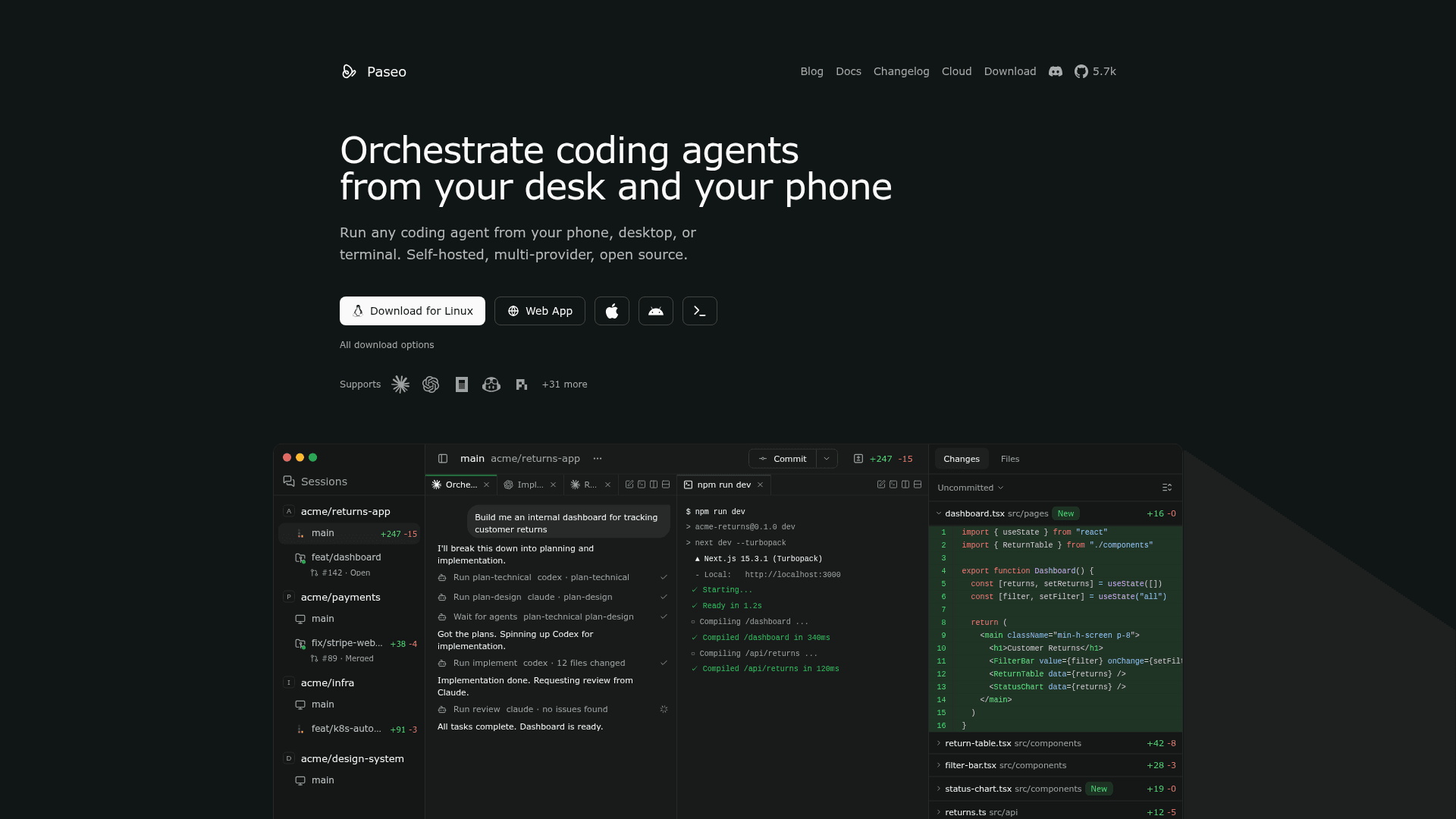The width and height of the screenshot is (1456, 819).
Task: Select main under acme/payments
Action: click(350, 620)
